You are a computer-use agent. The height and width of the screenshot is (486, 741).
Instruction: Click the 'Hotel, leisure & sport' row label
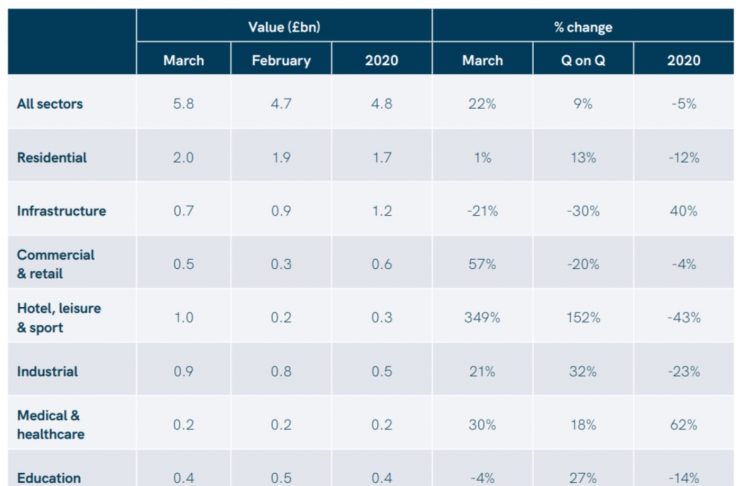coord(59,317)
